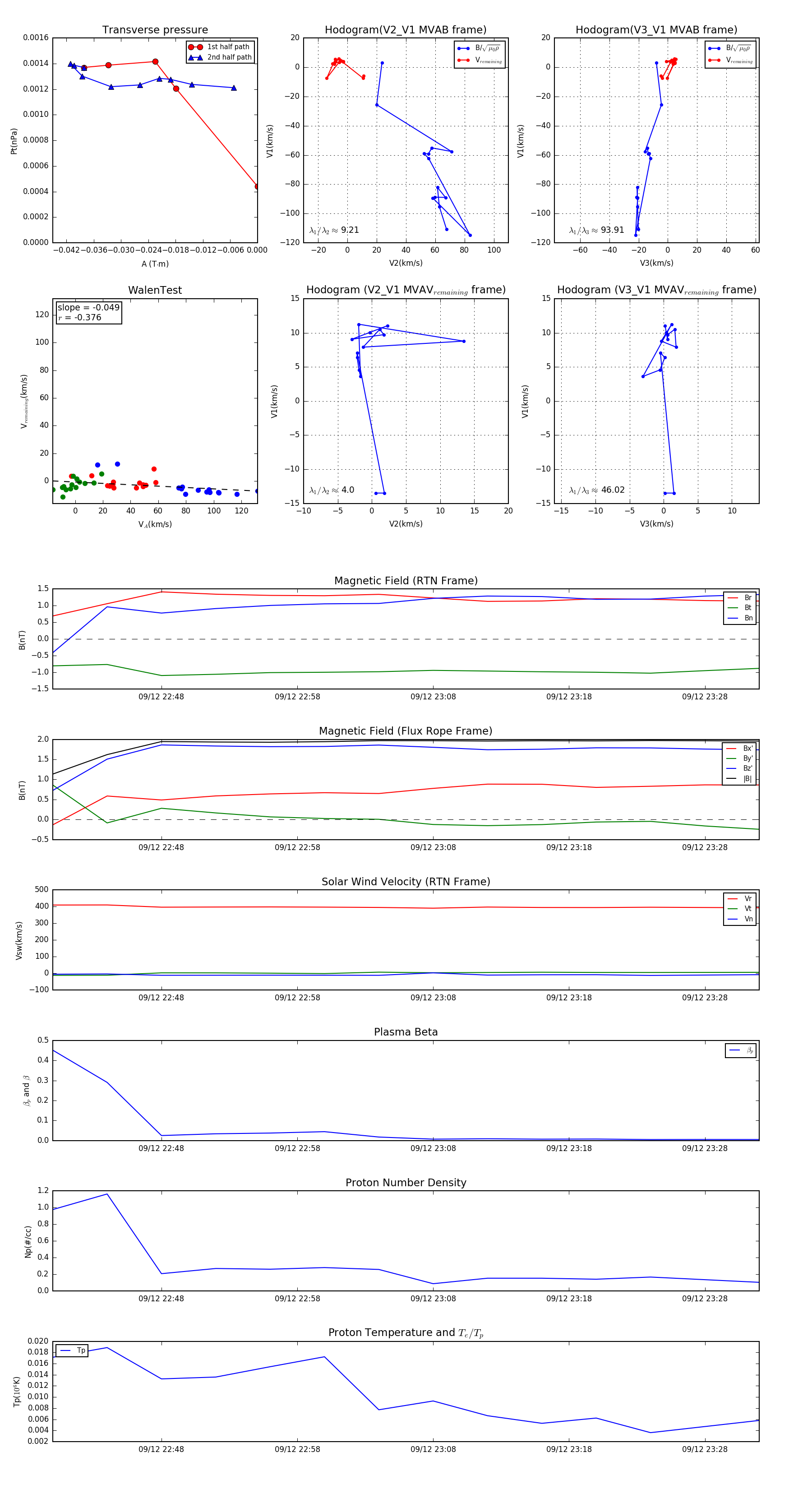Click the WalenTest "V_remaining(km/s)" y-axis label
The image size is (812, 1489).
24,401
